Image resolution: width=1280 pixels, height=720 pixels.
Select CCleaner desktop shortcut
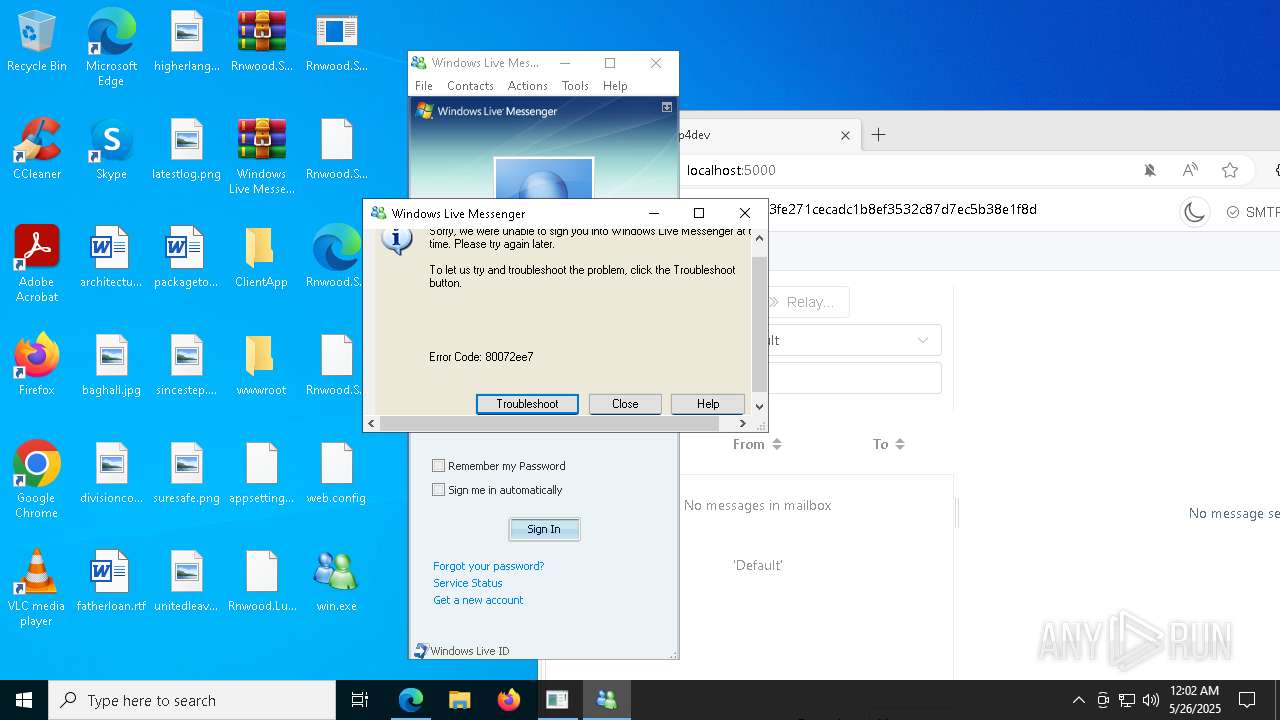pos(37,148)
